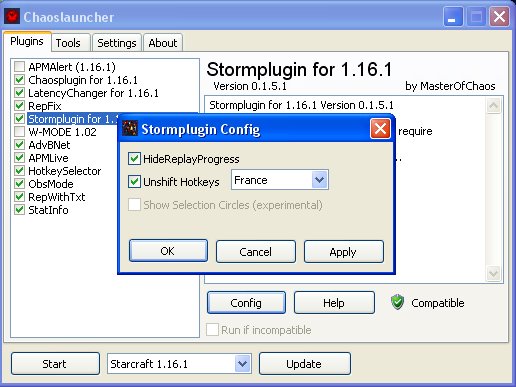Toggle the HotkeySelector plugin checkbox

[19, 171]
